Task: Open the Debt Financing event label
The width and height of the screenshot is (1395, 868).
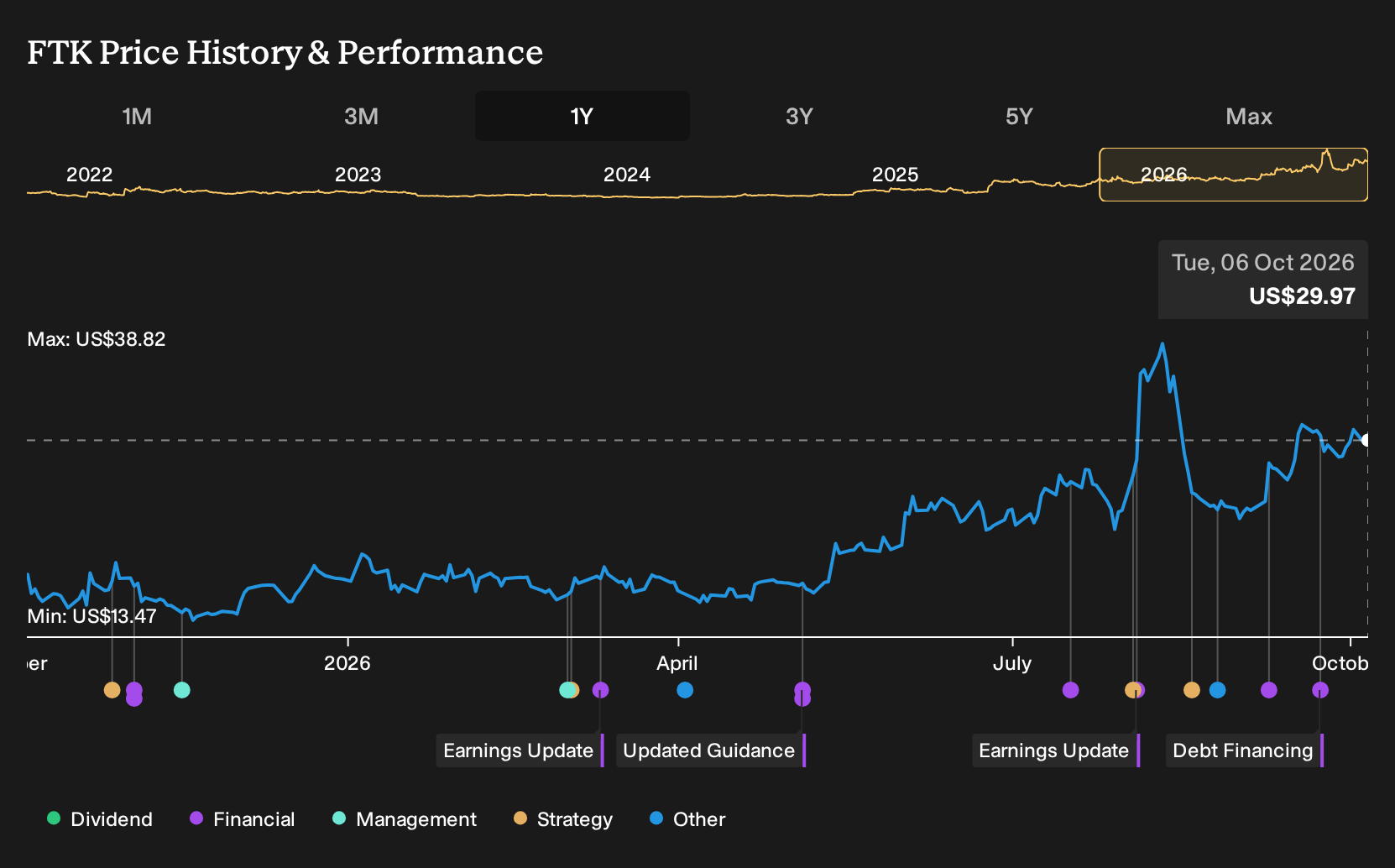Action: pyautogui.click(x=1245, y=750)
